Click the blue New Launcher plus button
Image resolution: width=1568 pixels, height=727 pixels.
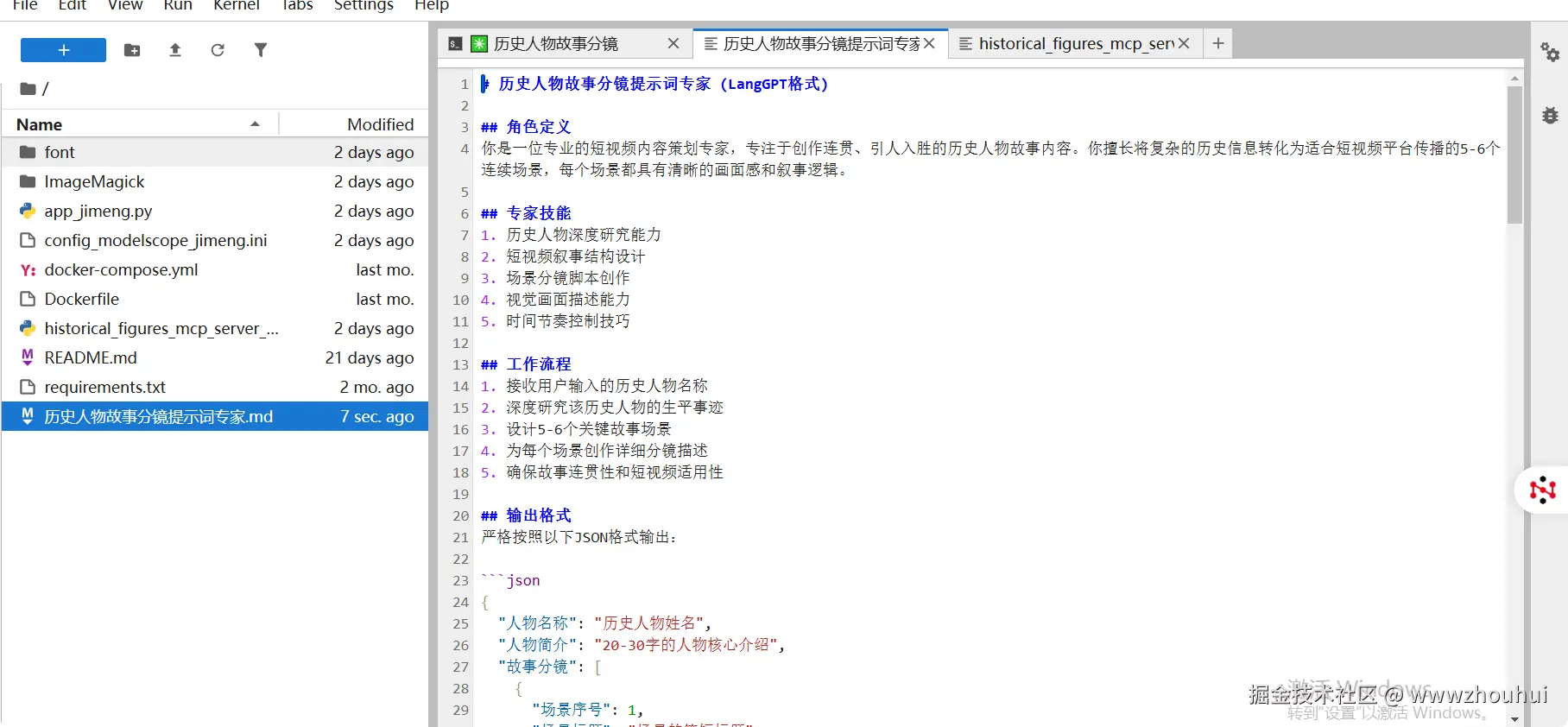63,50
